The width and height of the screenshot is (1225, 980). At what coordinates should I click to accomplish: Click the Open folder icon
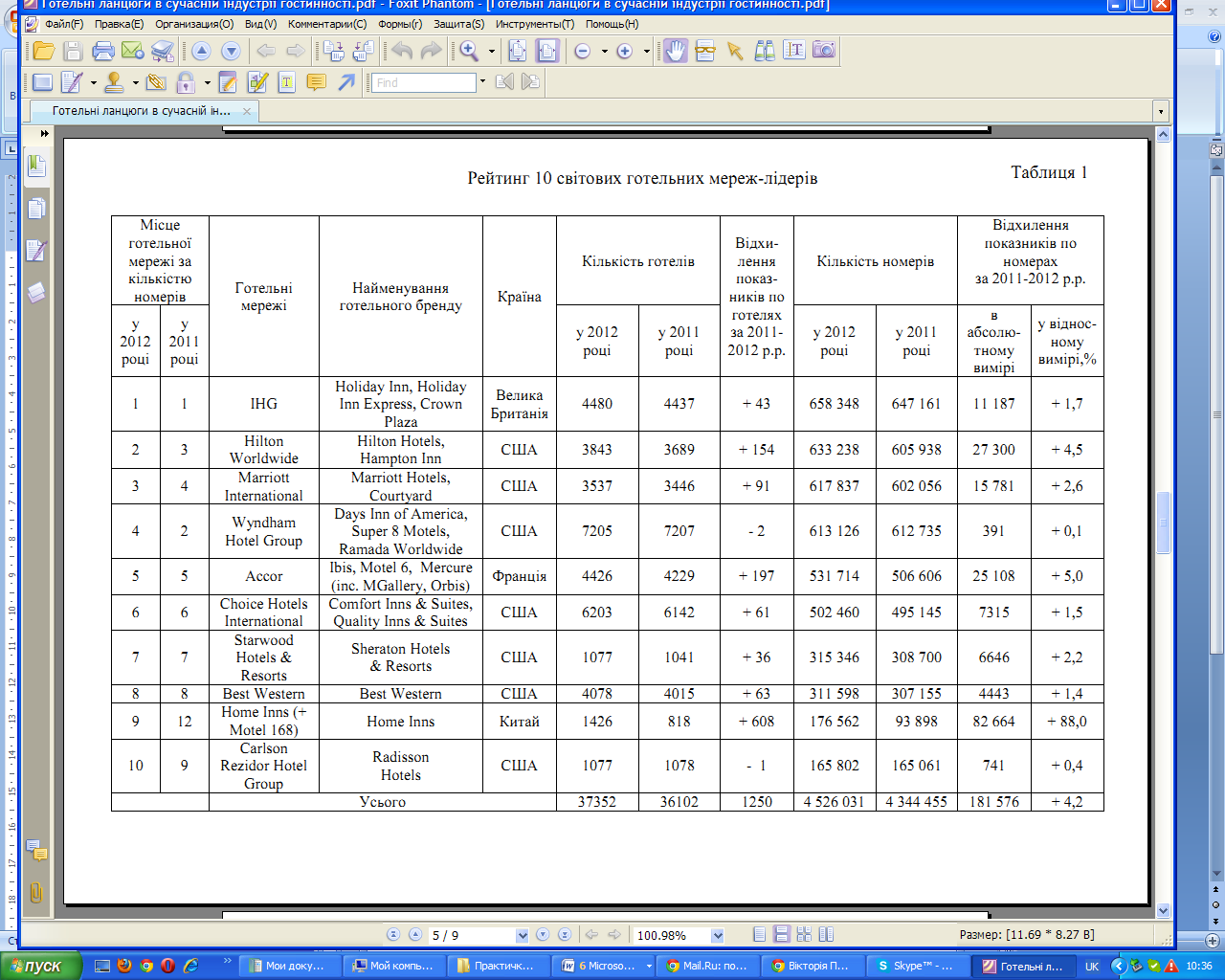(43, 51)
